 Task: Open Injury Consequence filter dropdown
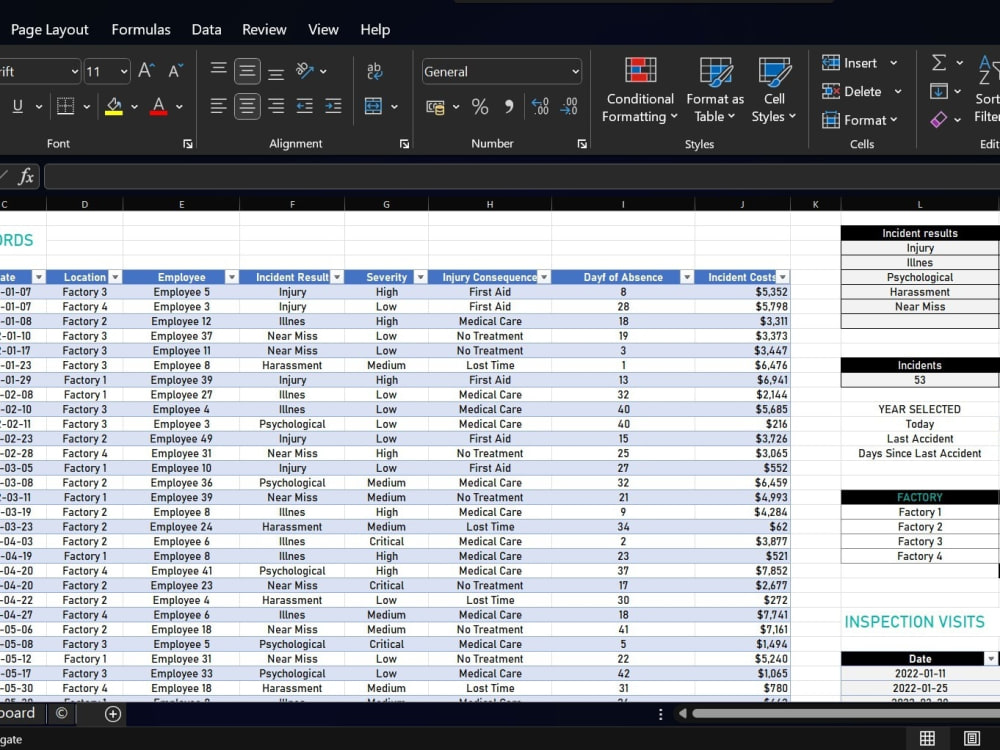544,277
